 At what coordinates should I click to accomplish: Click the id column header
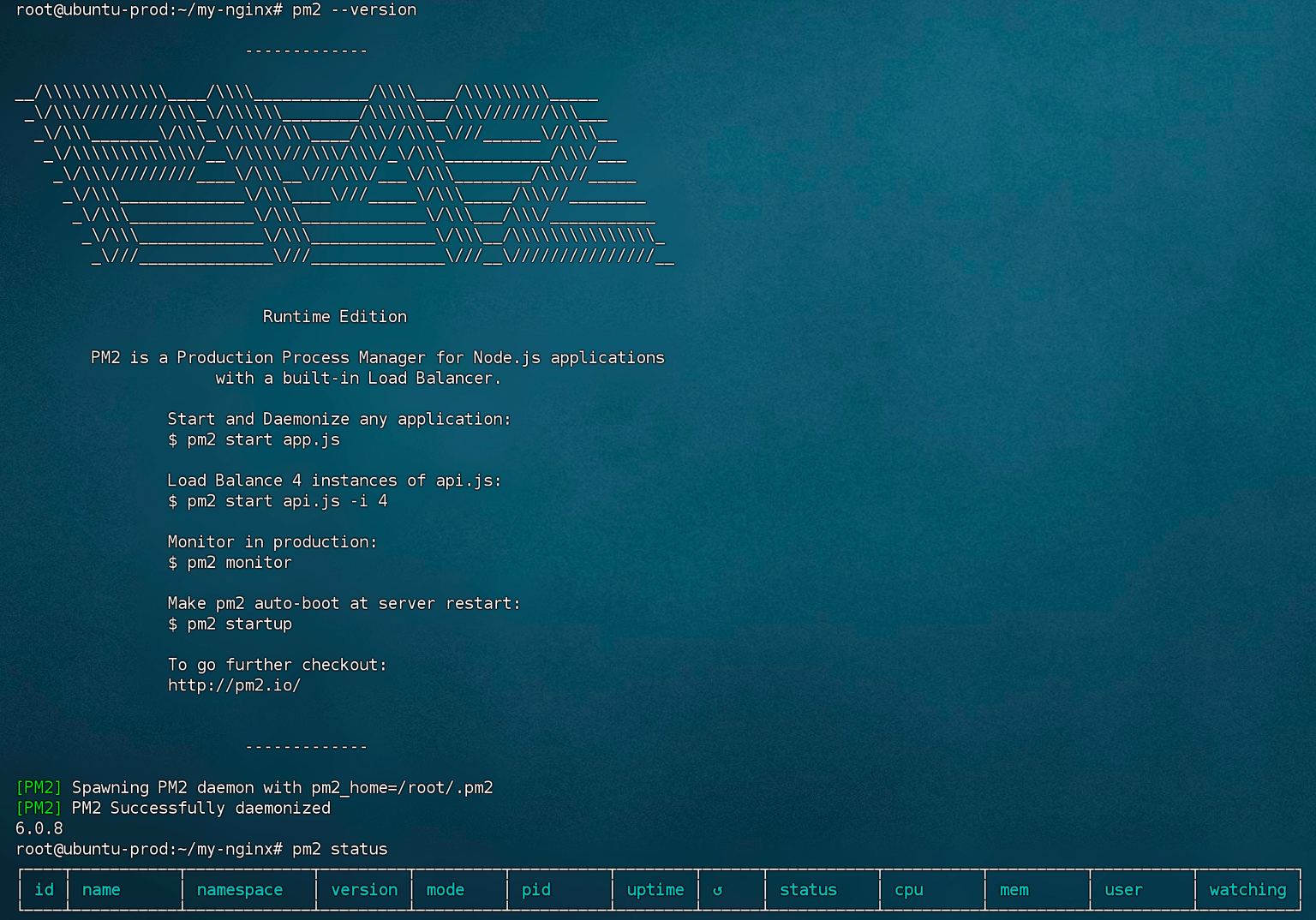44,890
